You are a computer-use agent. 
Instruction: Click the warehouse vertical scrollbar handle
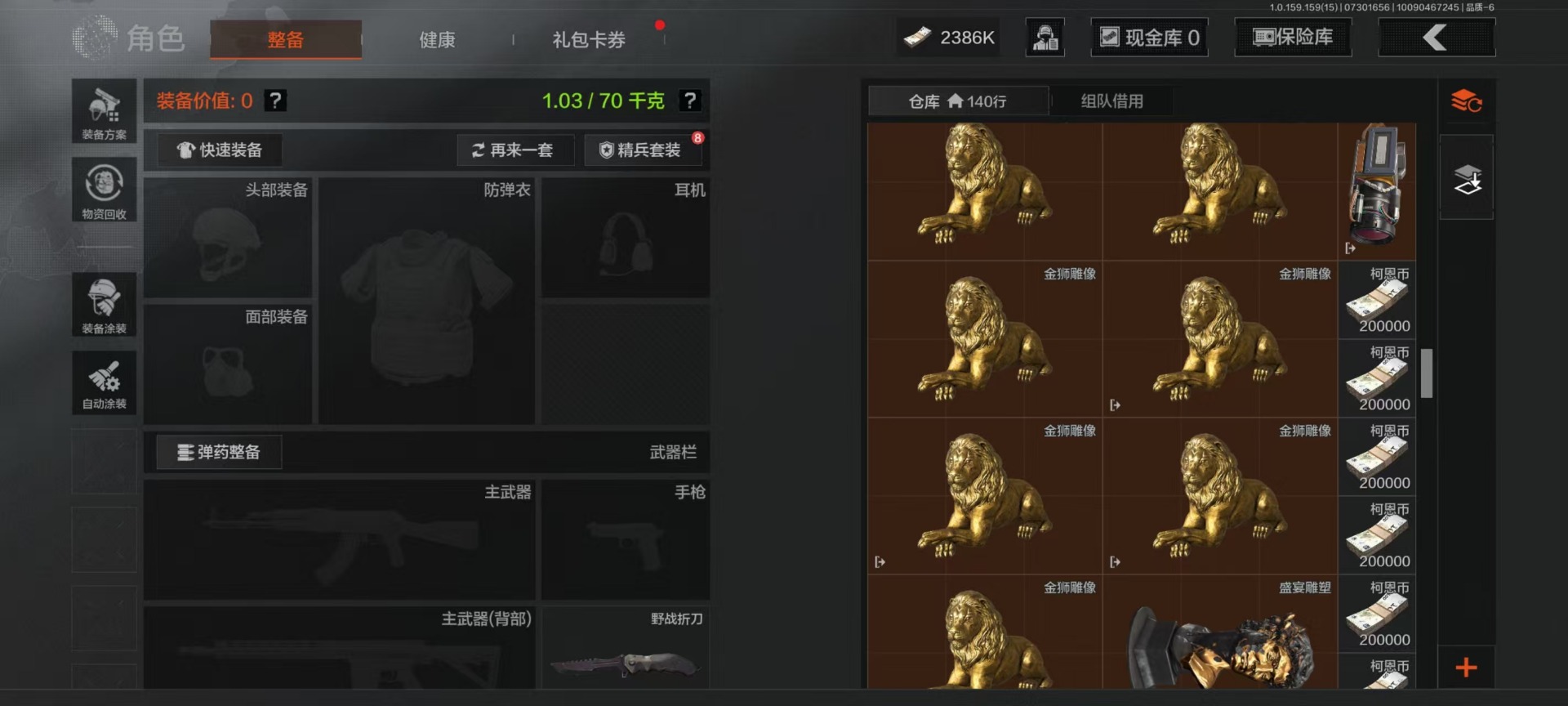click(x=1427, y=373)
